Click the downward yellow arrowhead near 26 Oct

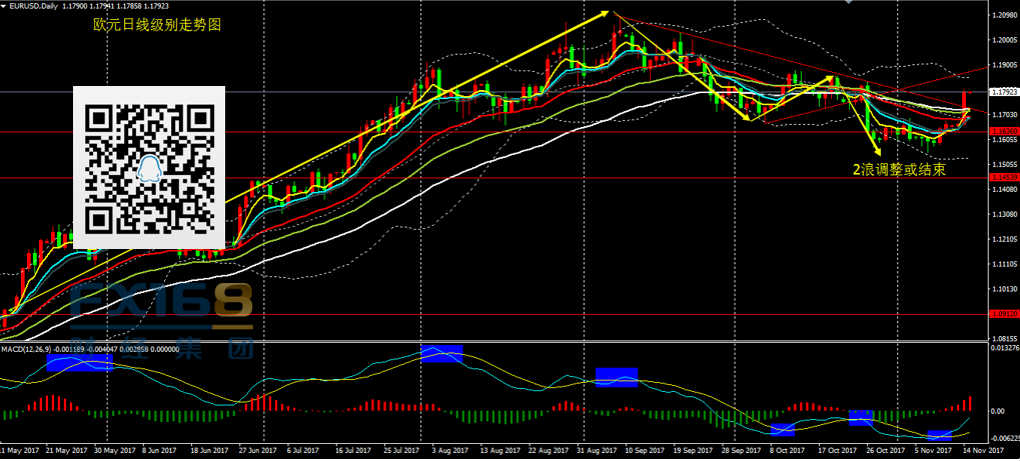point(877,151)
